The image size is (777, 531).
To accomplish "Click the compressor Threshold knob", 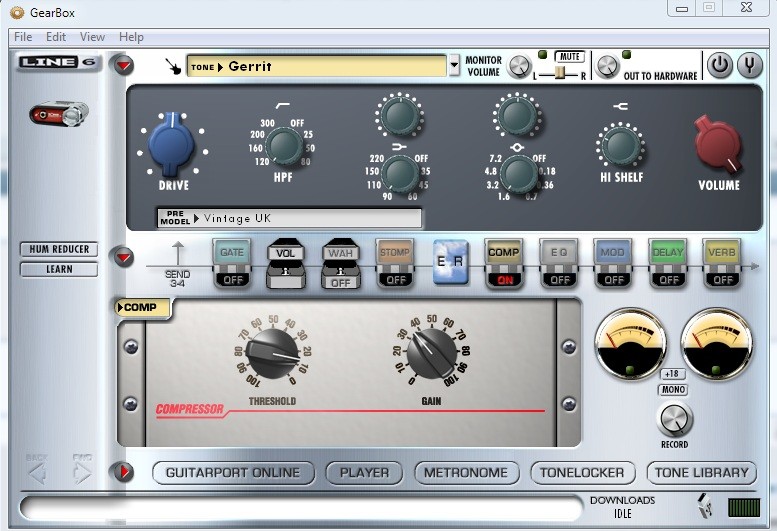I will 273,353.
